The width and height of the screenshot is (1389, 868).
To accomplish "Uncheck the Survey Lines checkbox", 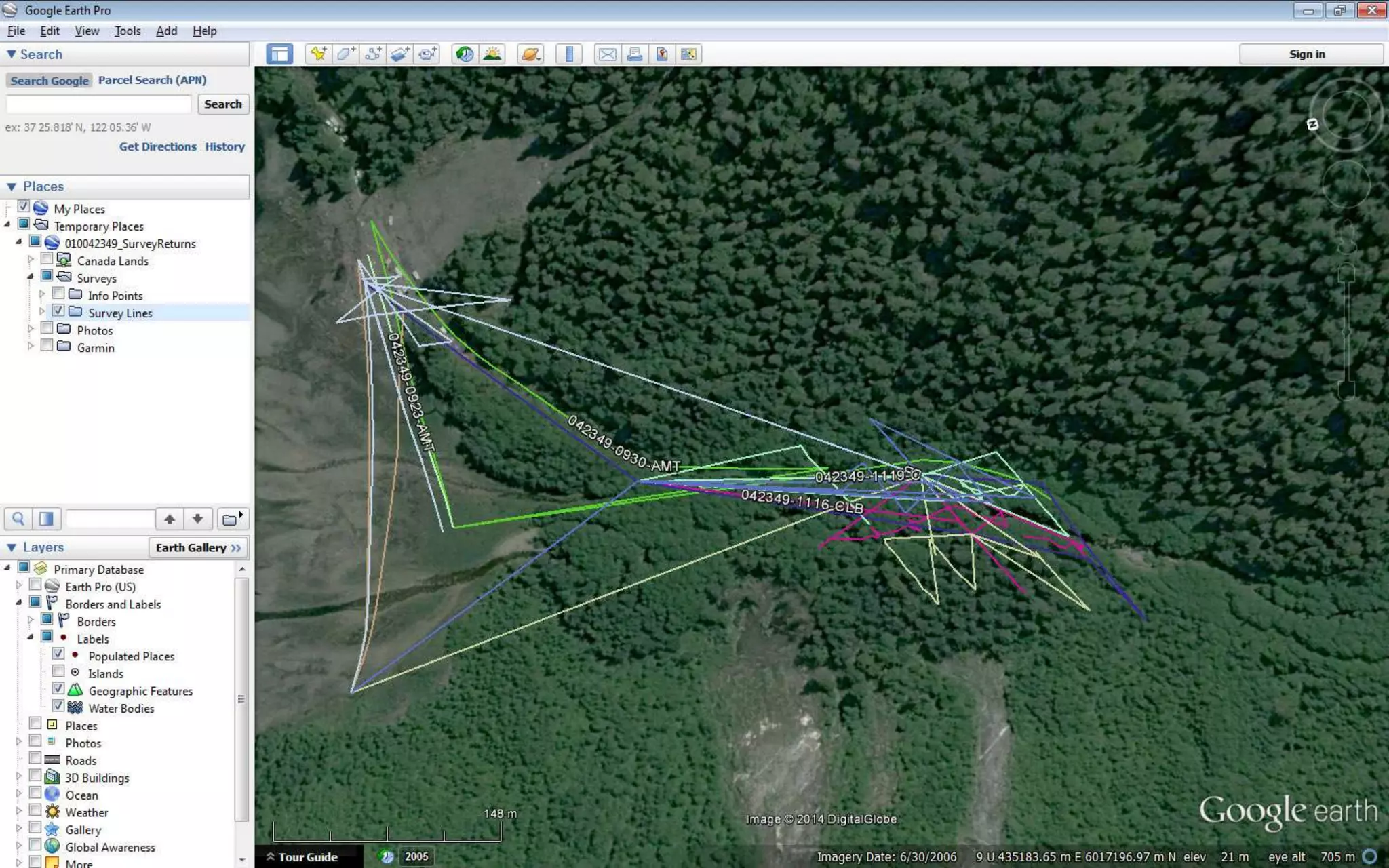I will click(59, 311).
